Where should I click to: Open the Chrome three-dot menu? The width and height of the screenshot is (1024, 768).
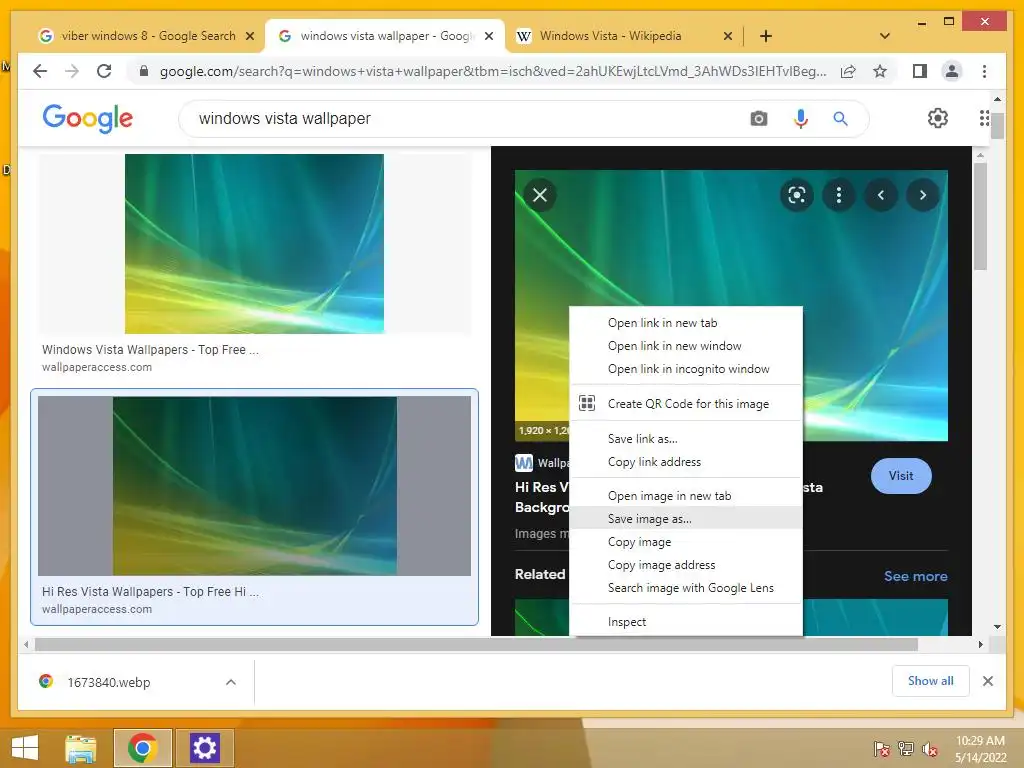[x=984, y=71]
